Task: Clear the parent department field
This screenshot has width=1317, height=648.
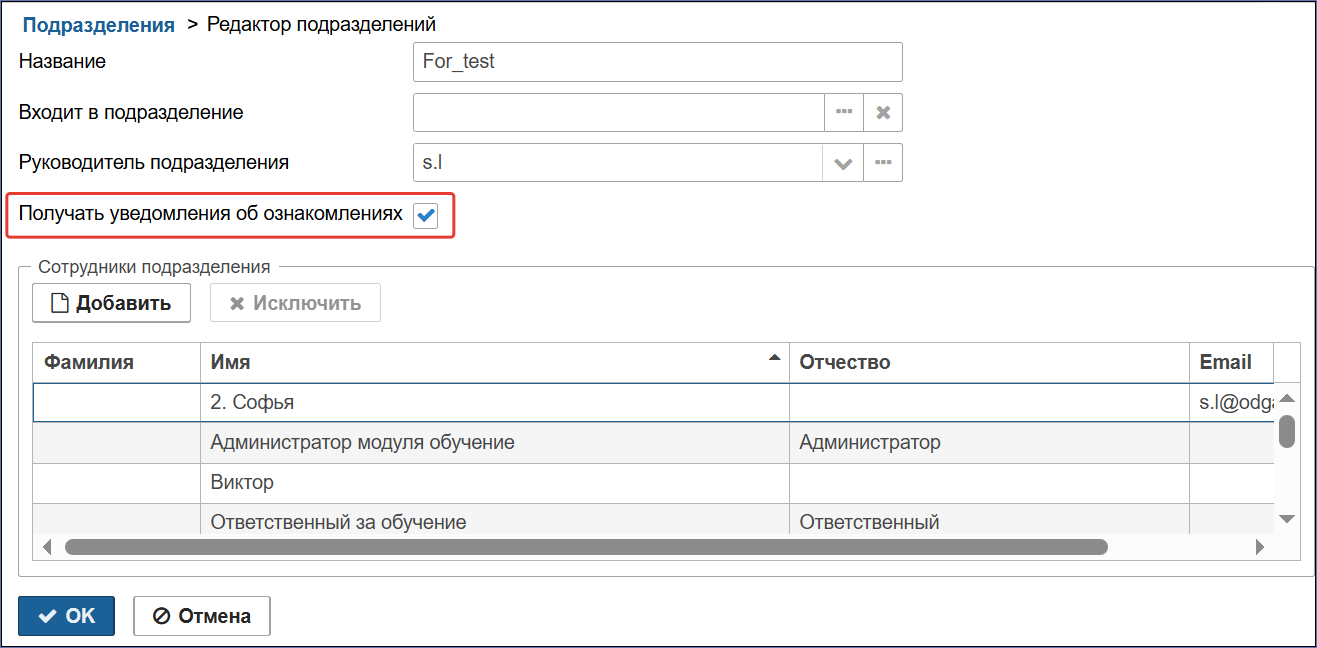Action: pyautogui.click(x=883, y=113)
